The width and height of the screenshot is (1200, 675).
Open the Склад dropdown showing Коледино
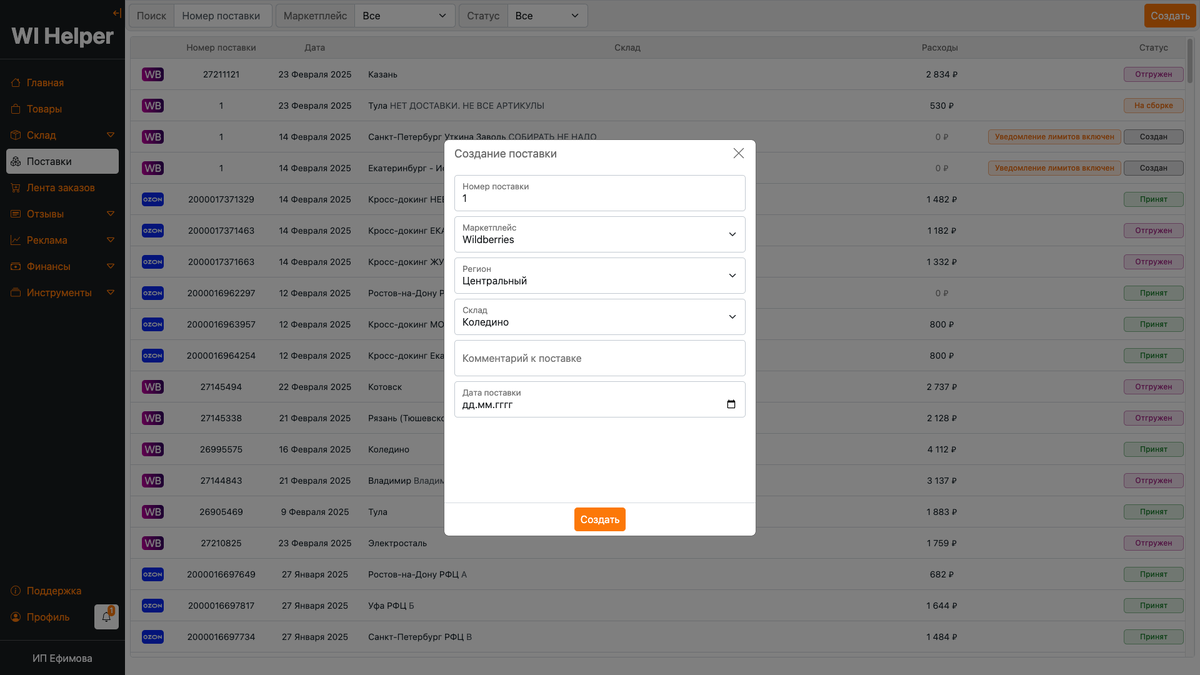(x=600, y=317)
